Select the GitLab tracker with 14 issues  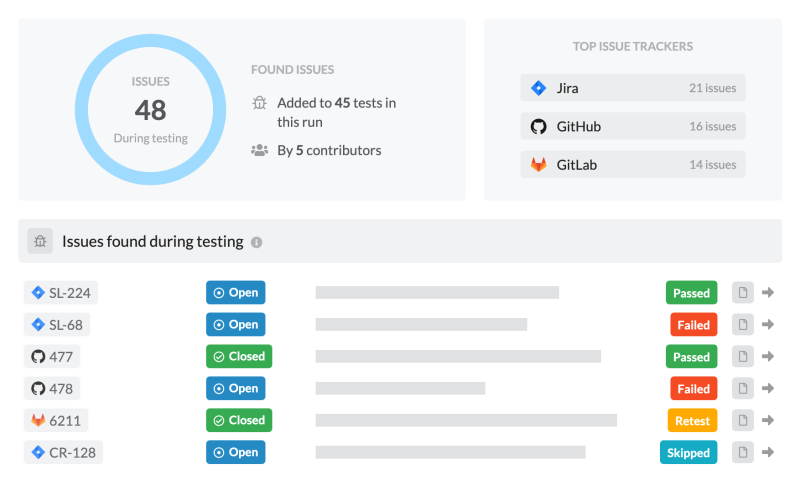coord(632,165)
